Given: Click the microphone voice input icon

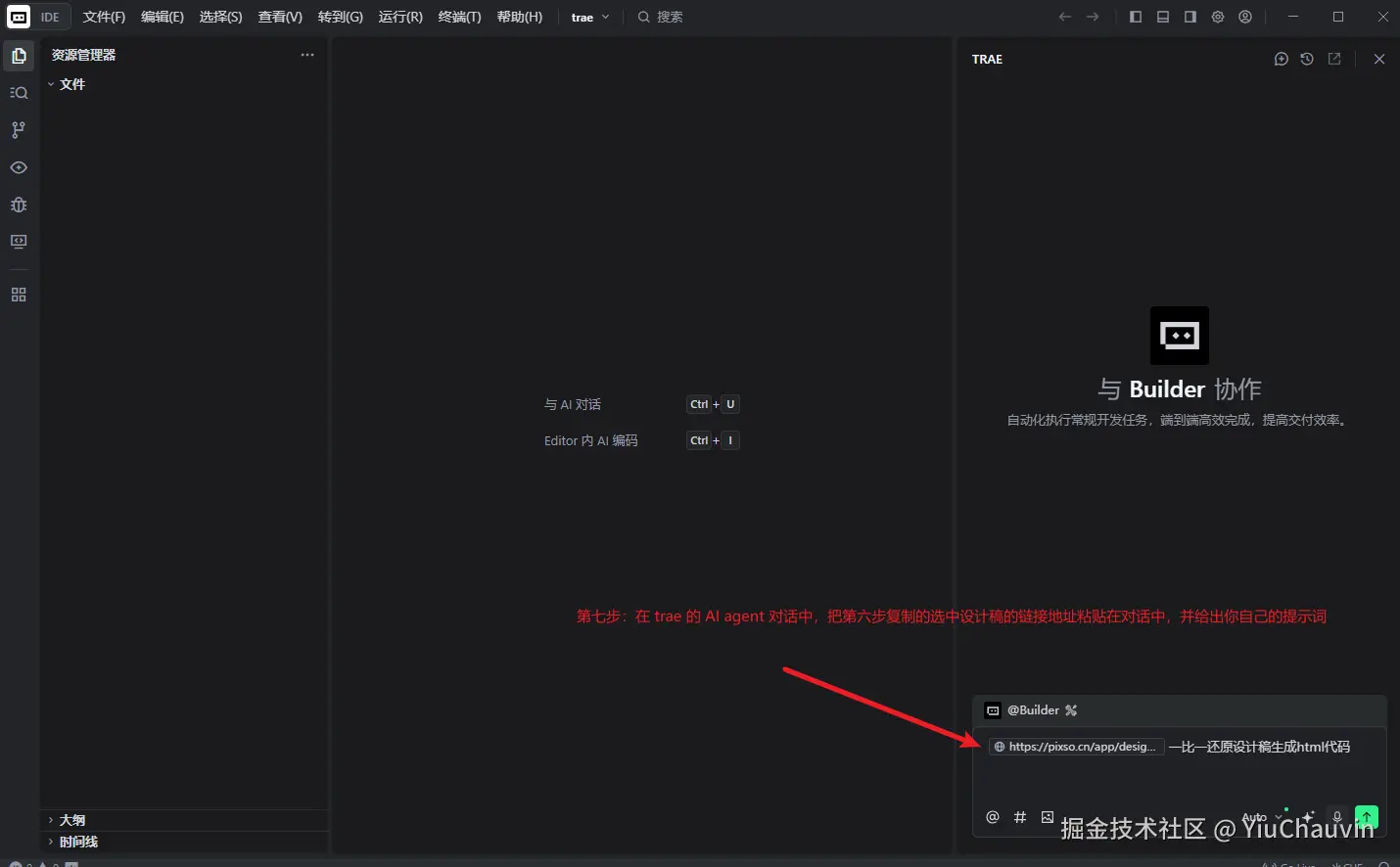Looking at the screenshot, I should (x=1337, y=817).
